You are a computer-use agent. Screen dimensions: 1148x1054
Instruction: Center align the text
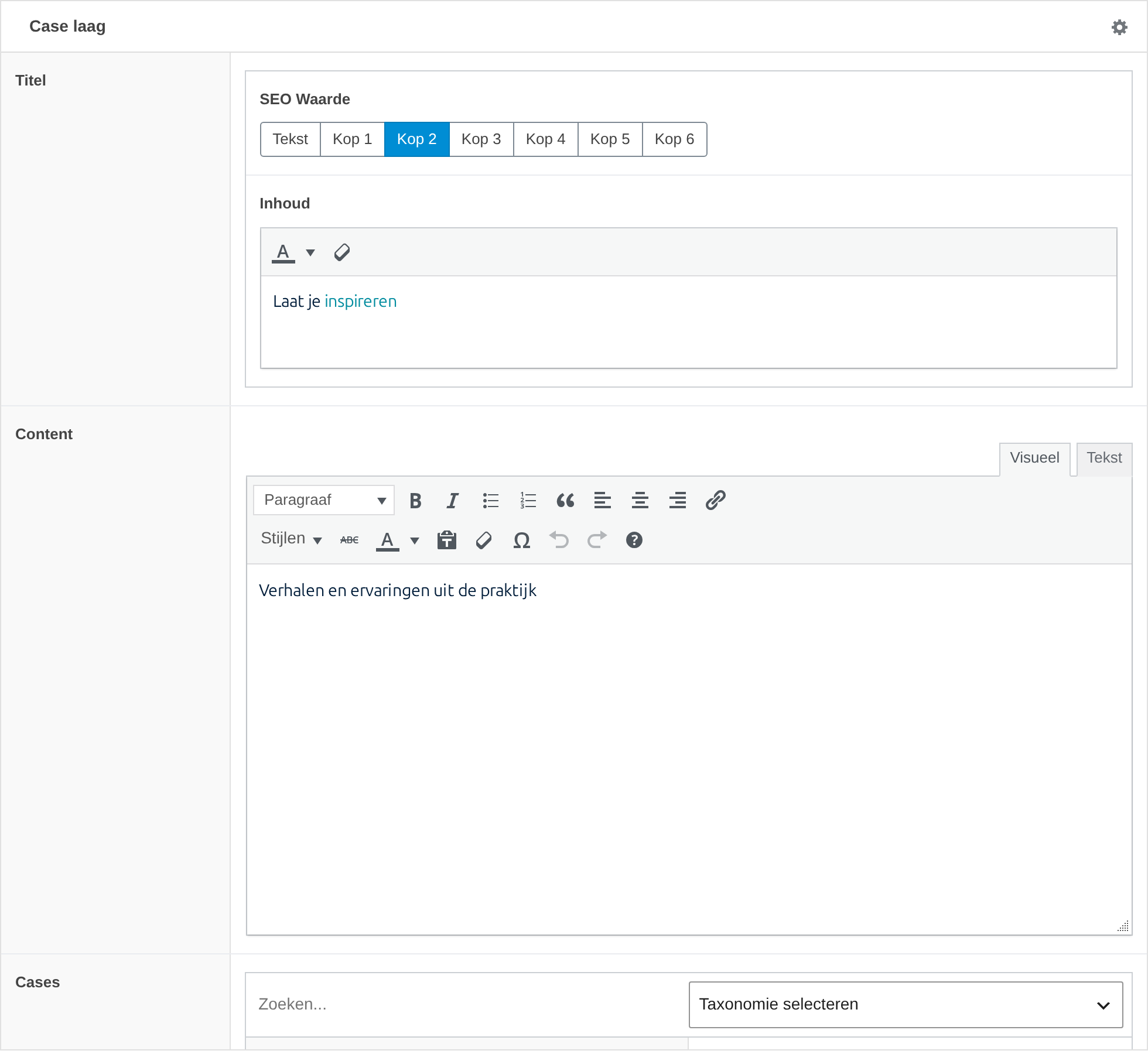(640, 501)
